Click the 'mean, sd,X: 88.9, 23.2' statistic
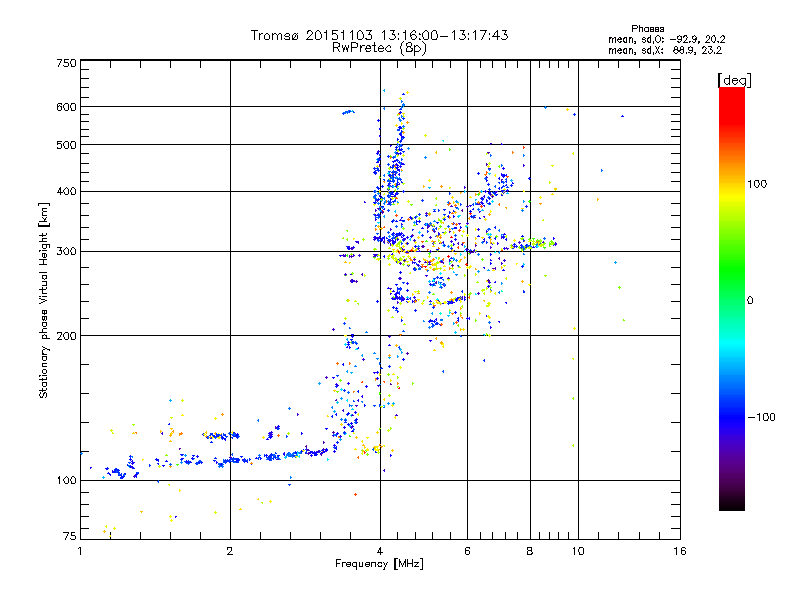 point(665,50)
